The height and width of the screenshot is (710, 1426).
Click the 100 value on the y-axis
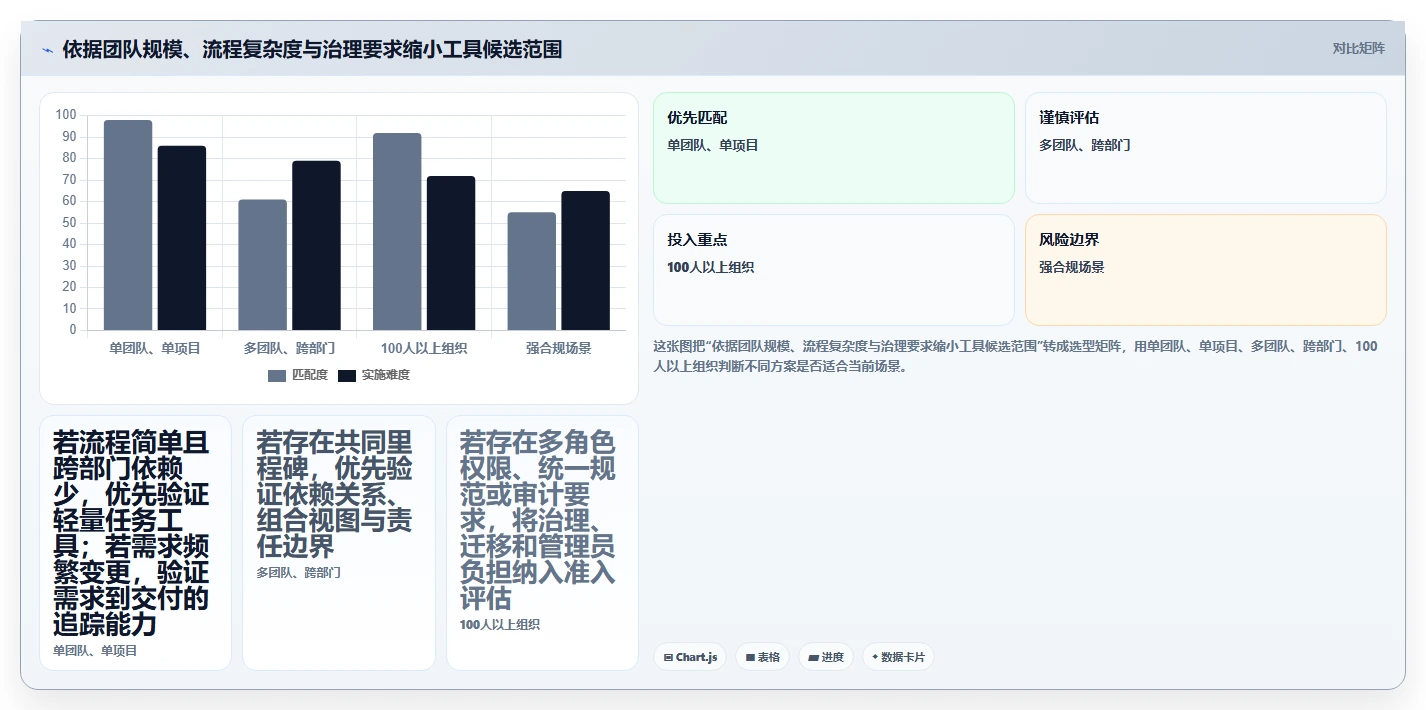coord(66,115)
